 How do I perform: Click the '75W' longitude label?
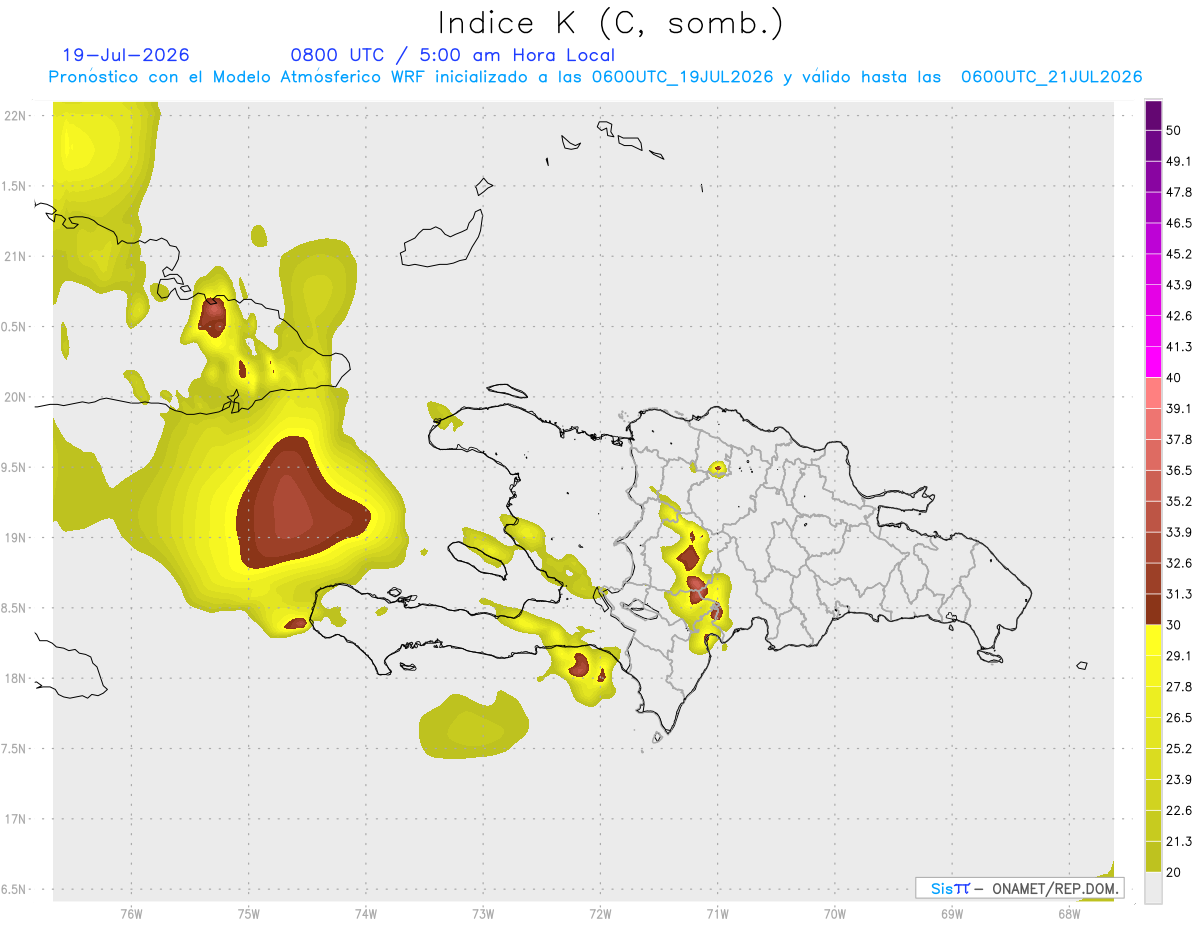tap(248, 914)
